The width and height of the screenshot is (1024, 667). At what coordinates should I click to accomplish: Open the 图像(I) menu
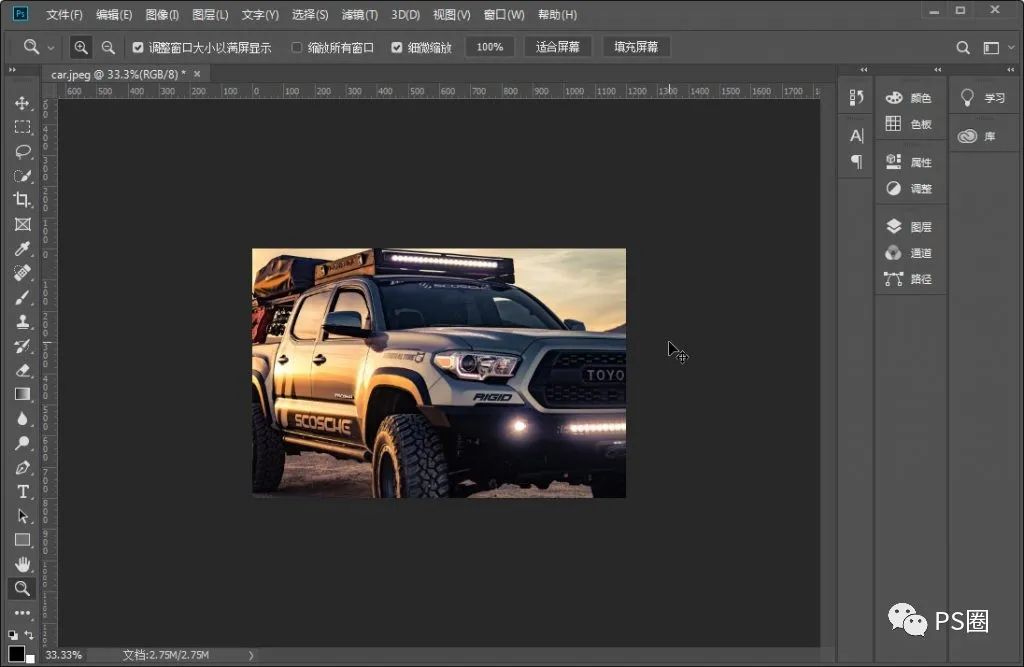[162, 14]
